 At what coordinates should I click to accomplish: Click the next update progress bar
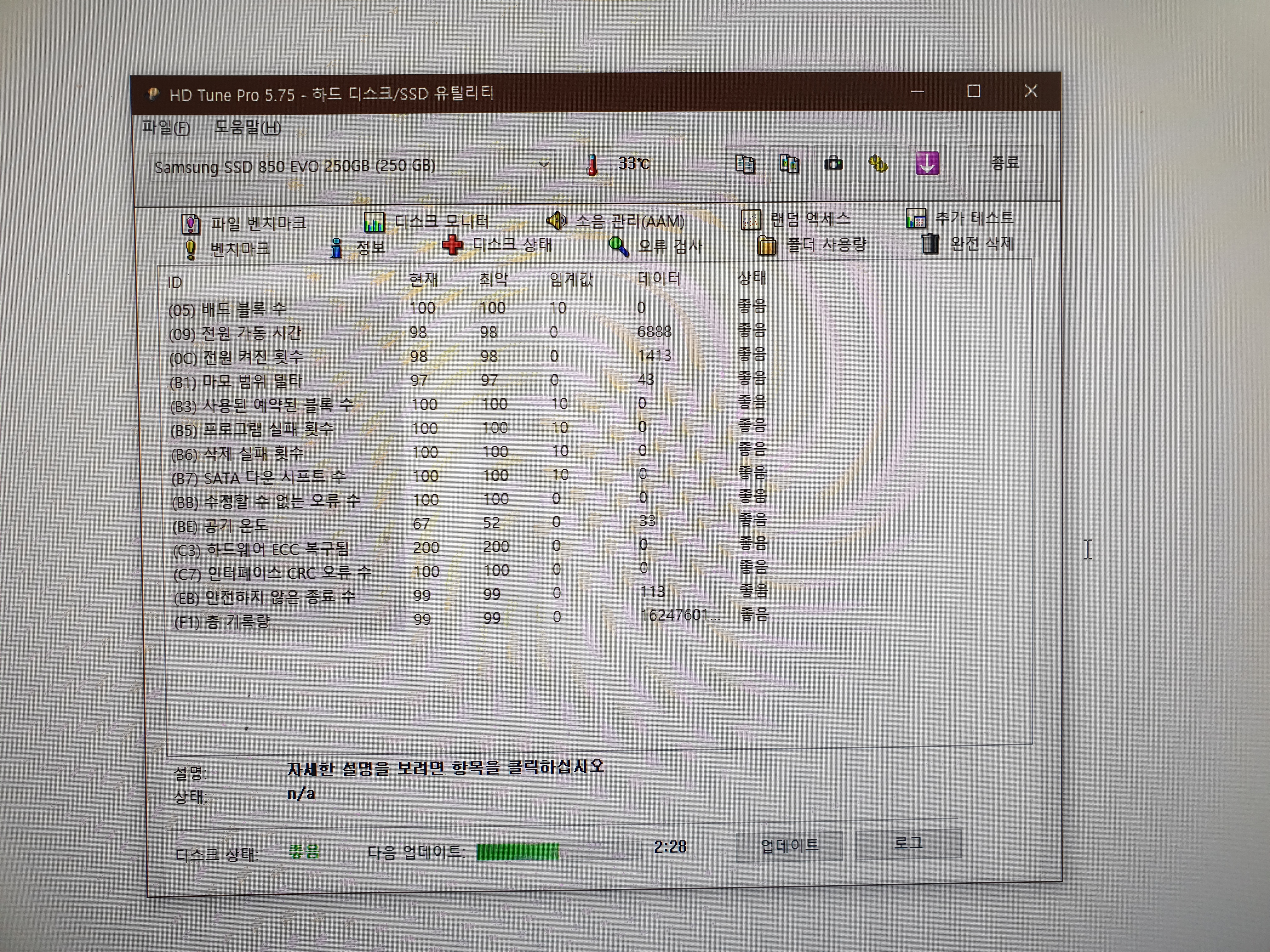pos(559,851)
